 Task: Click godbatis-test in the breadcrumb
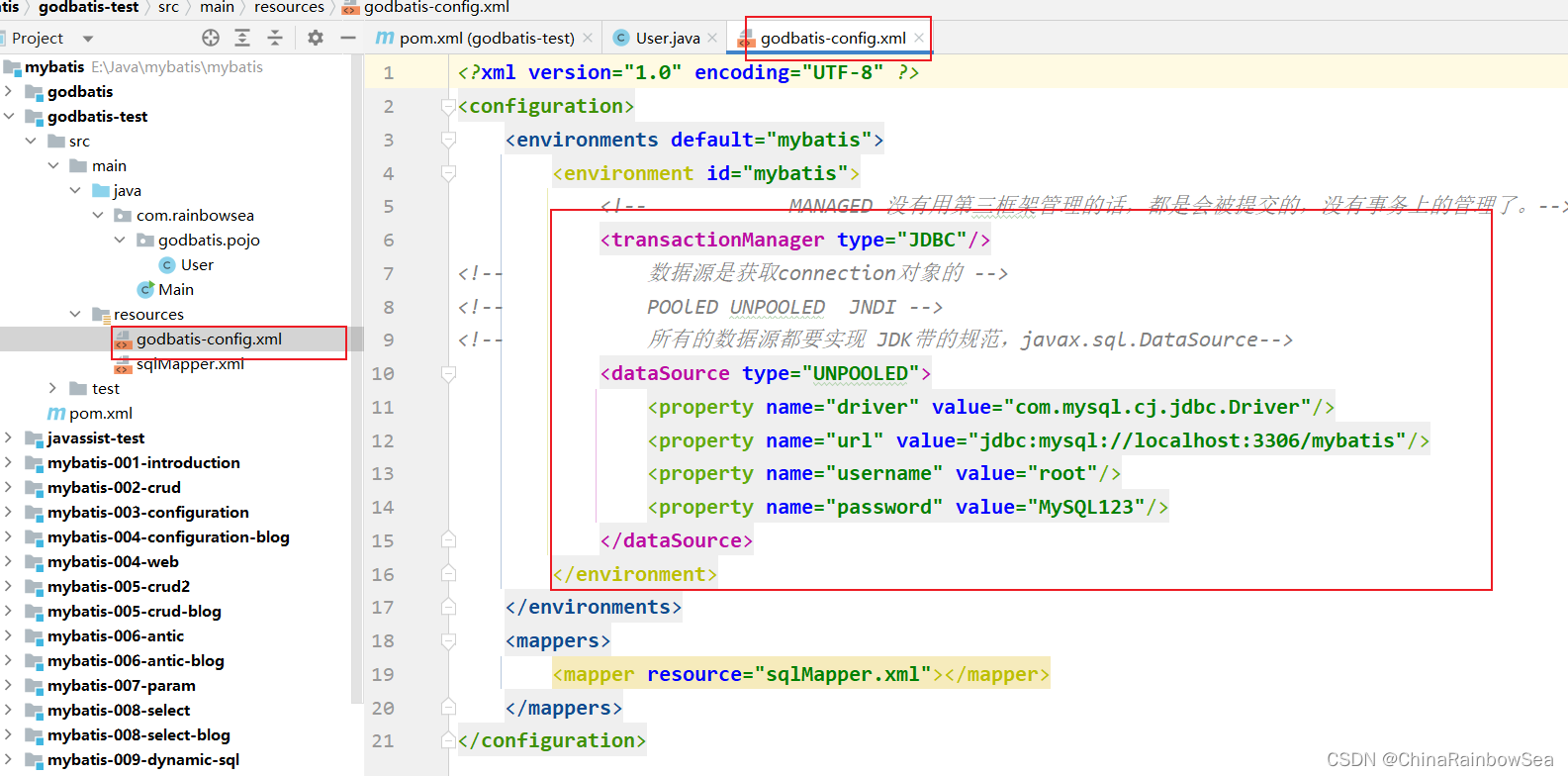click(x=89, y=7)
